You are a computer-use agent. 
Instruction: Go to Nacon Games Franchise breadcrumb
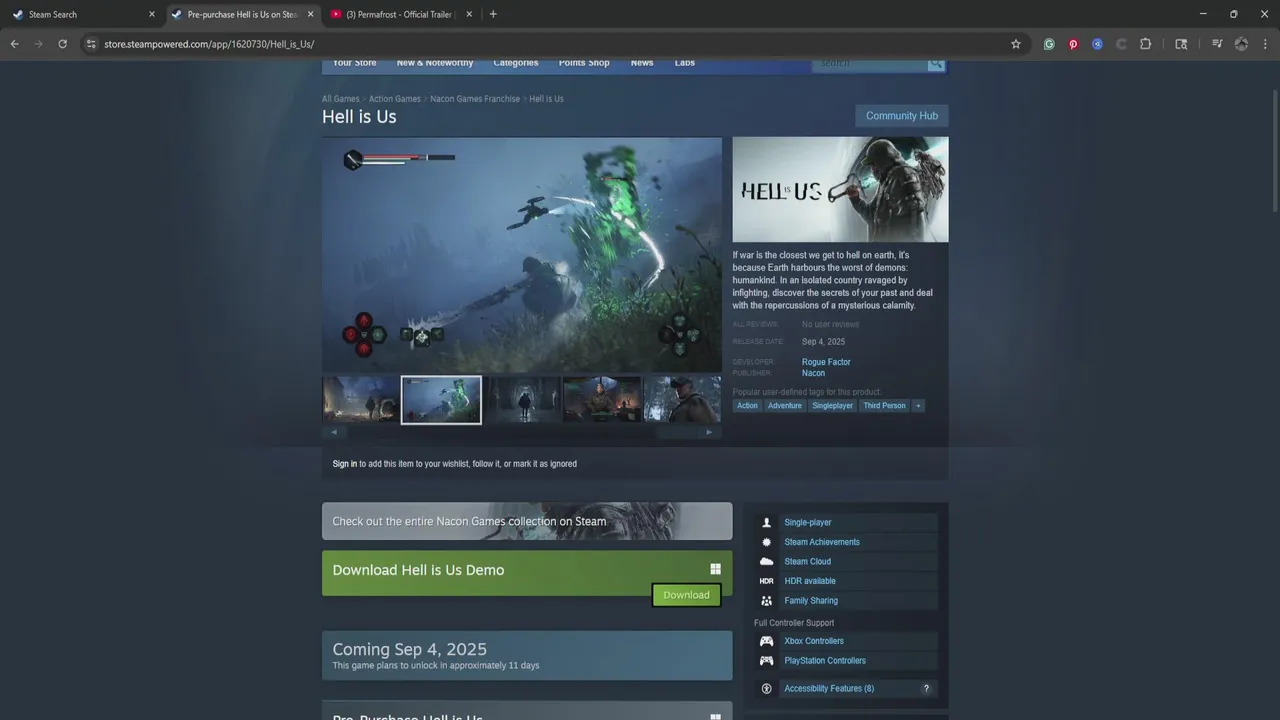click(x=475, y=99)
